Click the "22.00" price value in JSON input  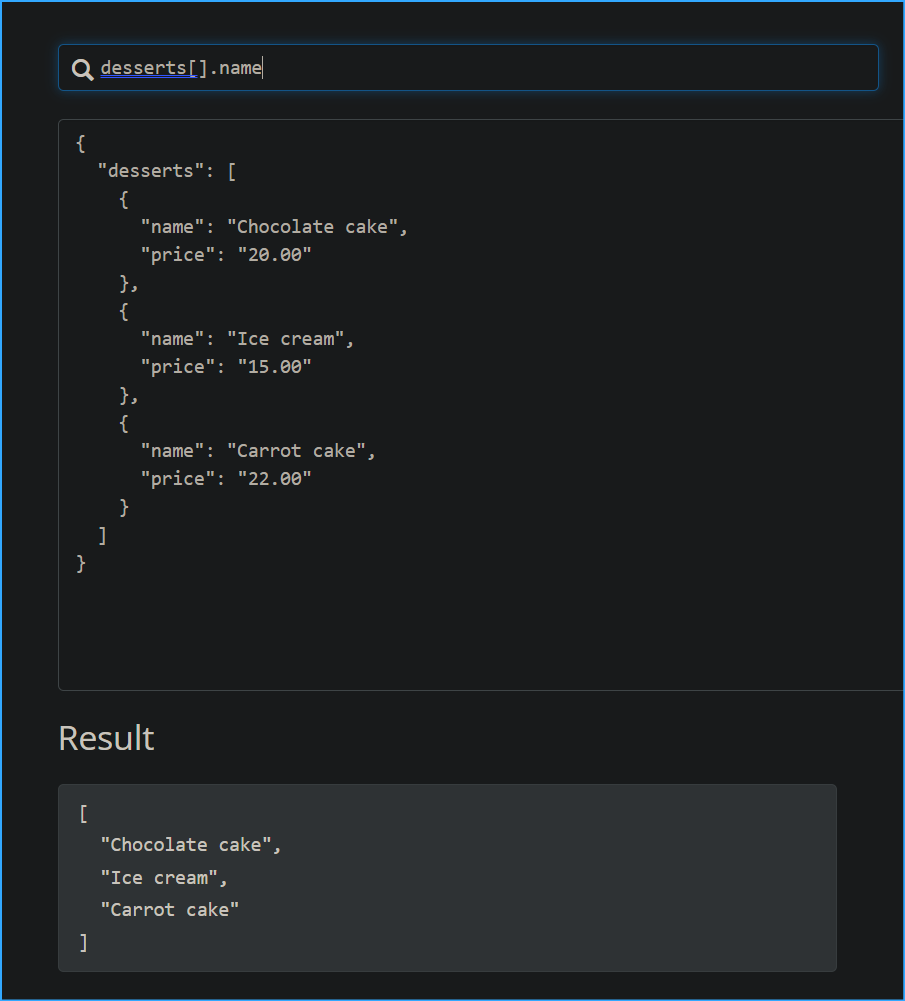274,479
